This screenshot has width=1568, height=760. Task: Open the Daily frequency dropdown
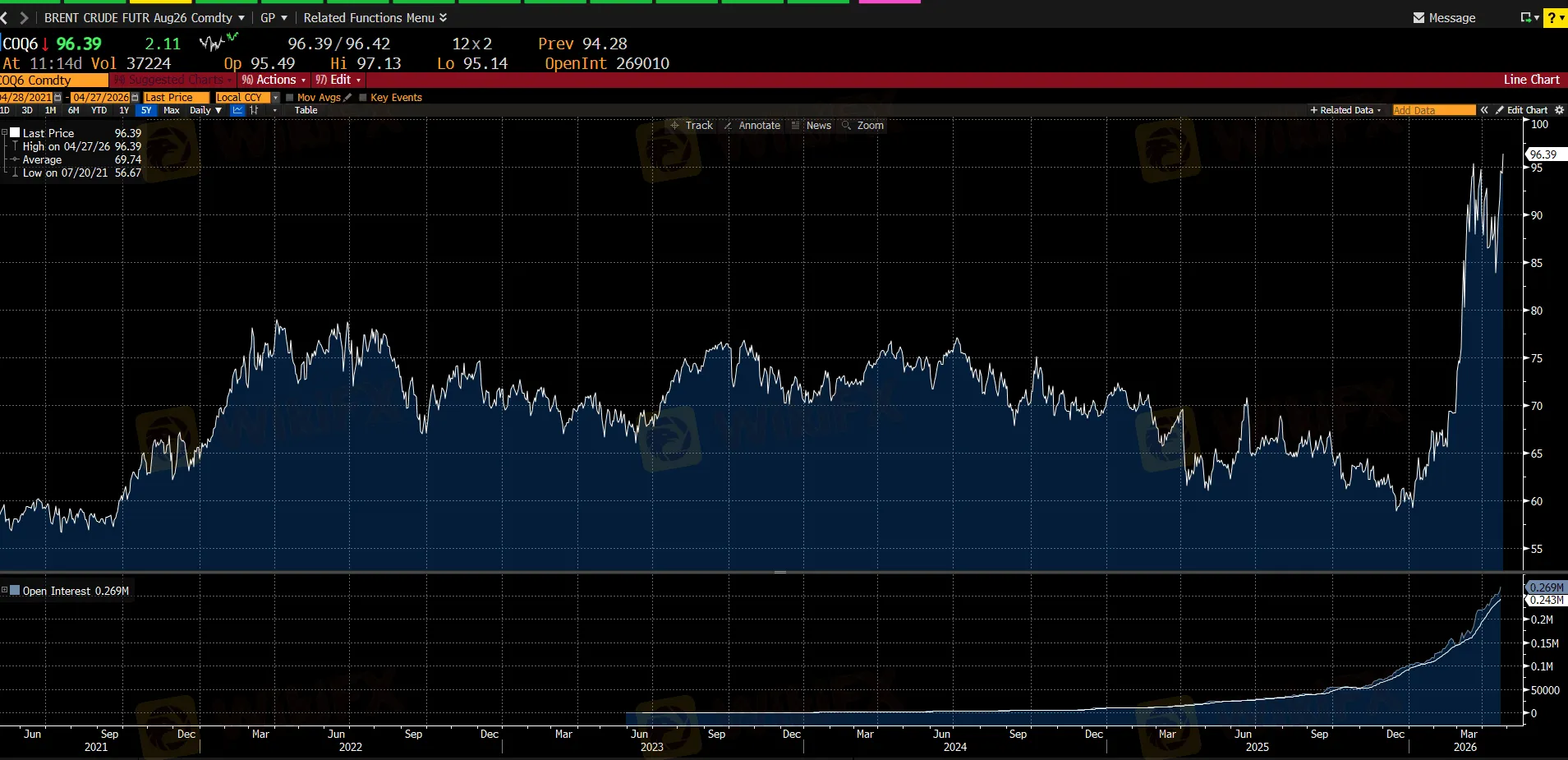205,110
